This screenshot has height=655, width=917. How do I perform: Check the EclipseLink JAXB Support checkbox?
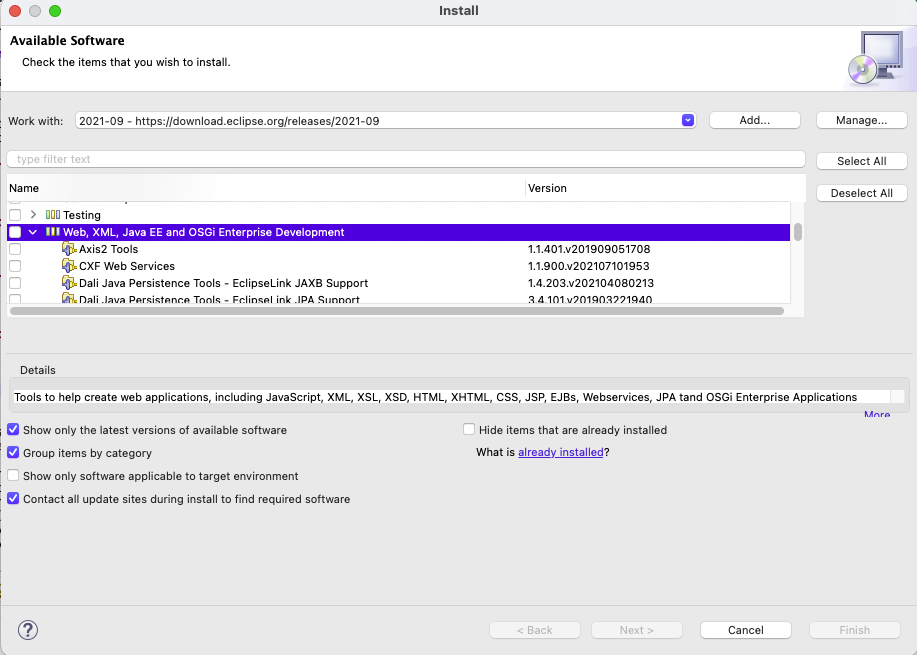click(15, 283)
